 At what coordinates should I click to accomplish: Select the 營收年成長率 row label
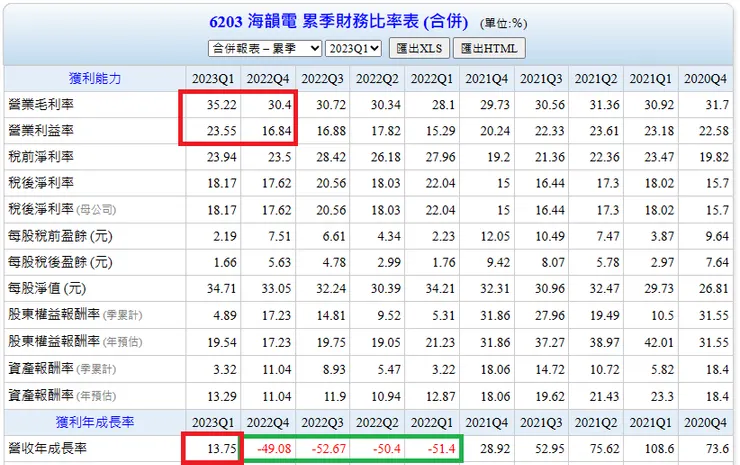coord(48,448)
